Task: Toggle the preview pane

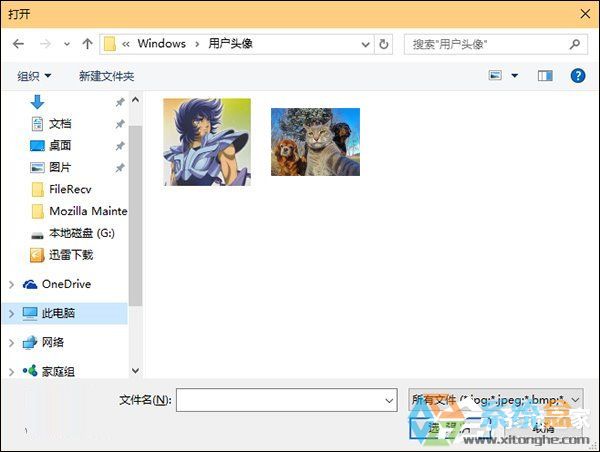Action: 545,76
